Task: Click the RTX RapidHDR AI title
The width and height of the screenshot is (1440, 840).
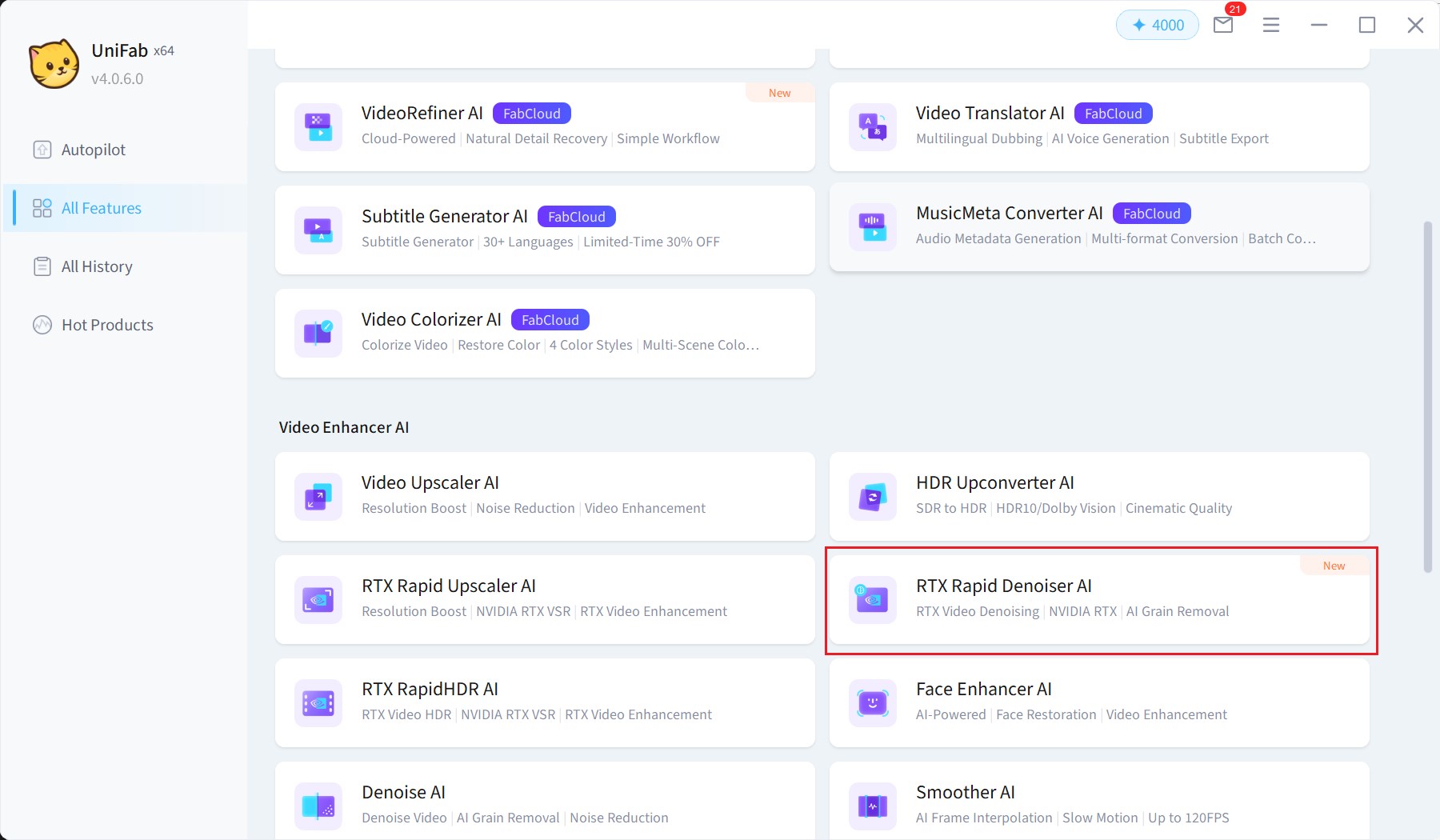Action: click(x=430, y=689)
